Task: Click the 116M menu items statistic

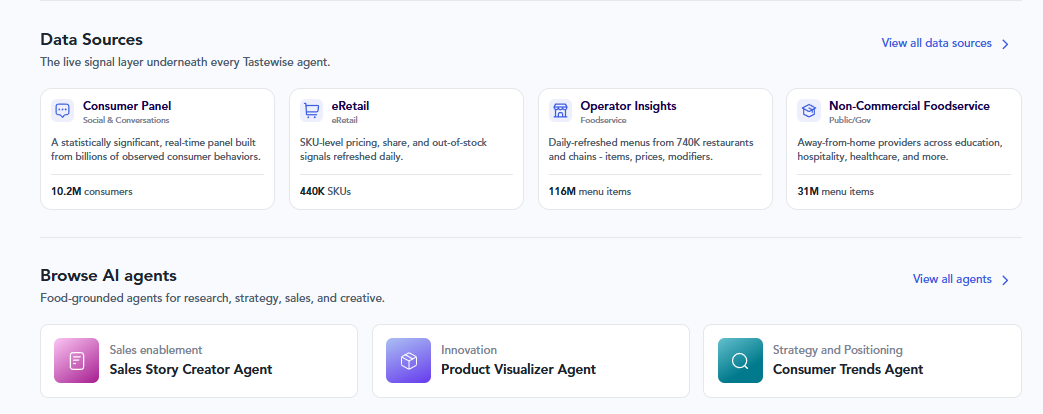Action: (590, 191)
